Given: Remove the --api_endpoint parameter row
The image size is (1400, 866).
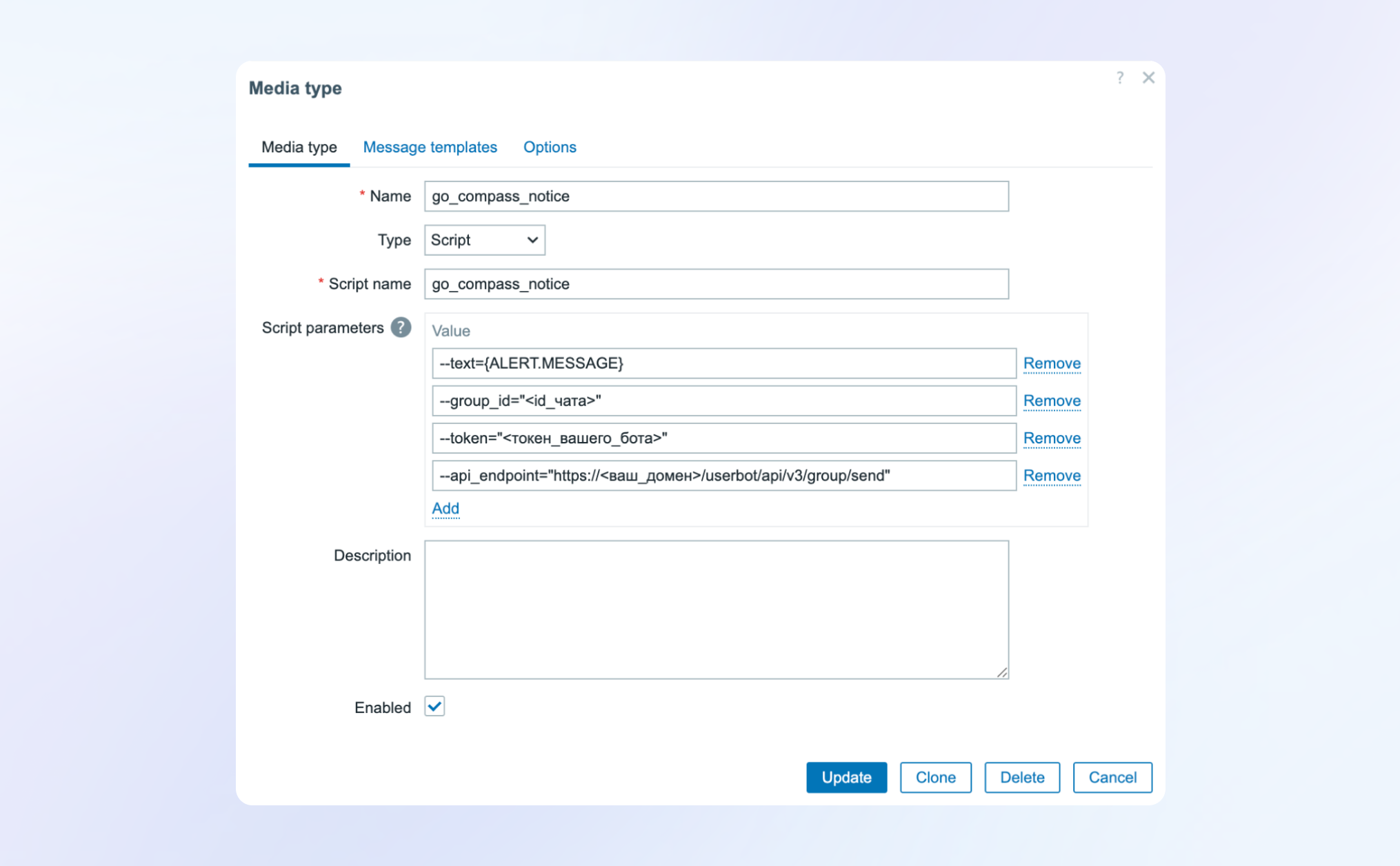Looking at the screenshot, I should coord(1051,476).
